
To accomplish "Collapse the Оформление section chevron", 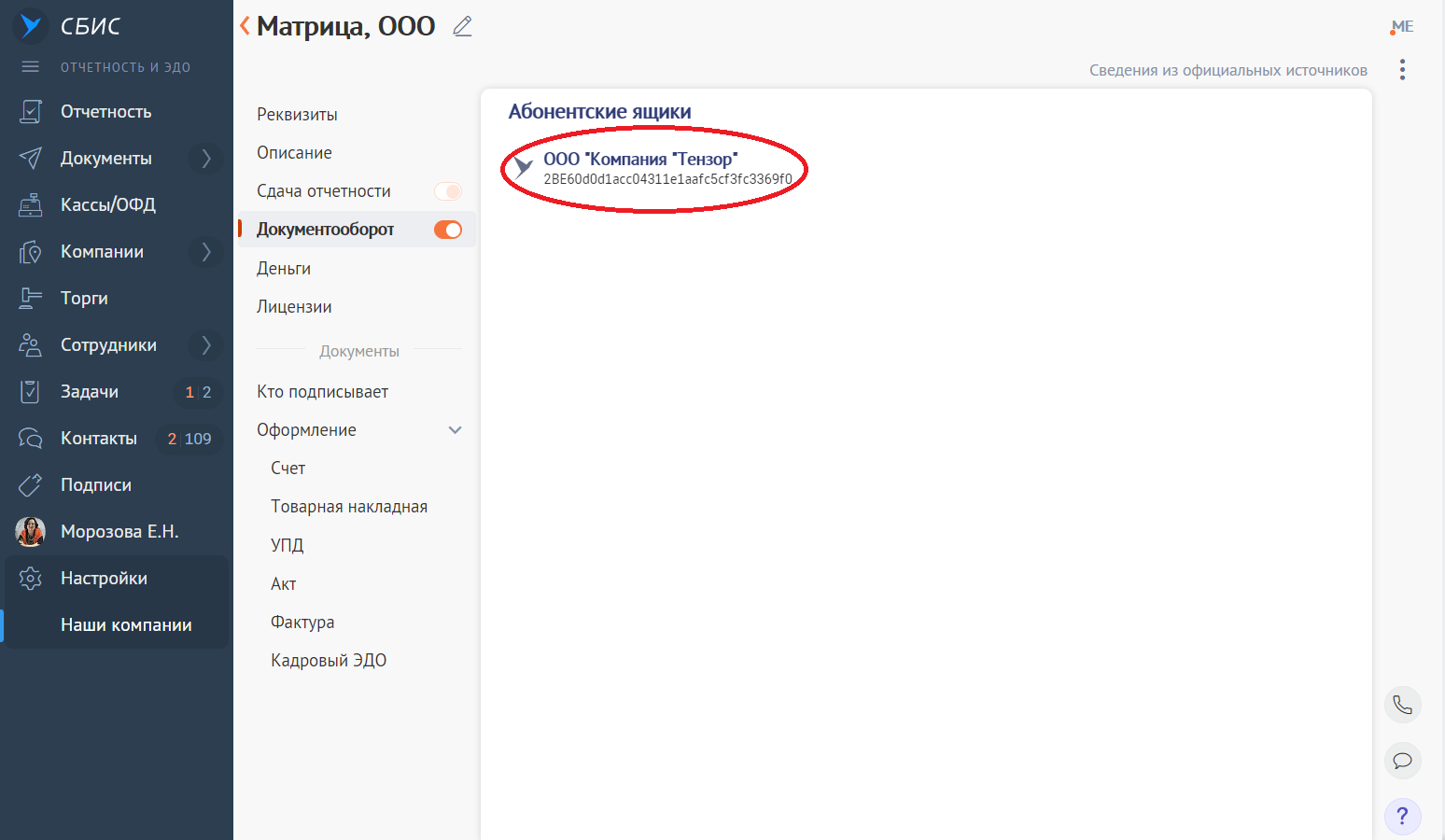I will coord(456,430).
